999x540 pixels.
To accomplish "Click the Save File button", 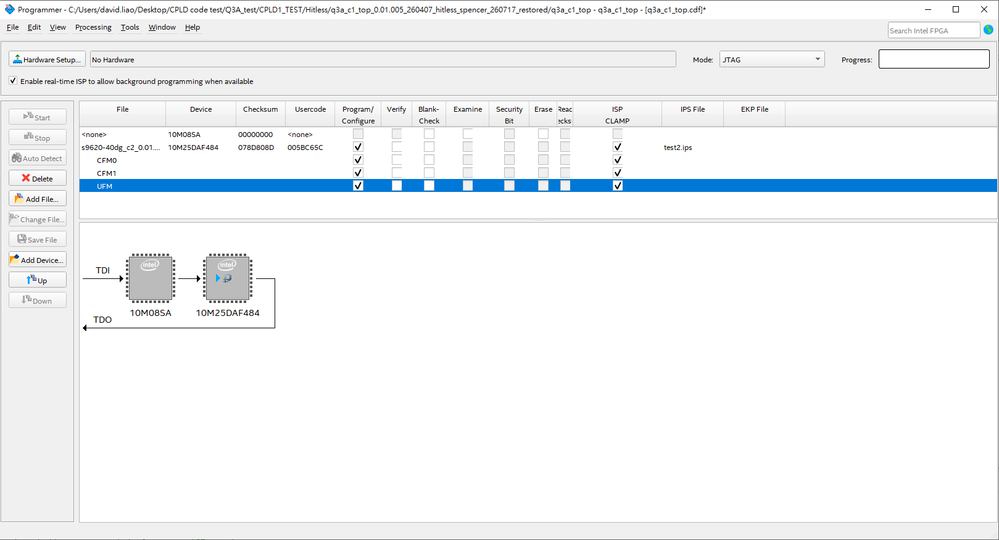I will coord(38,239).
